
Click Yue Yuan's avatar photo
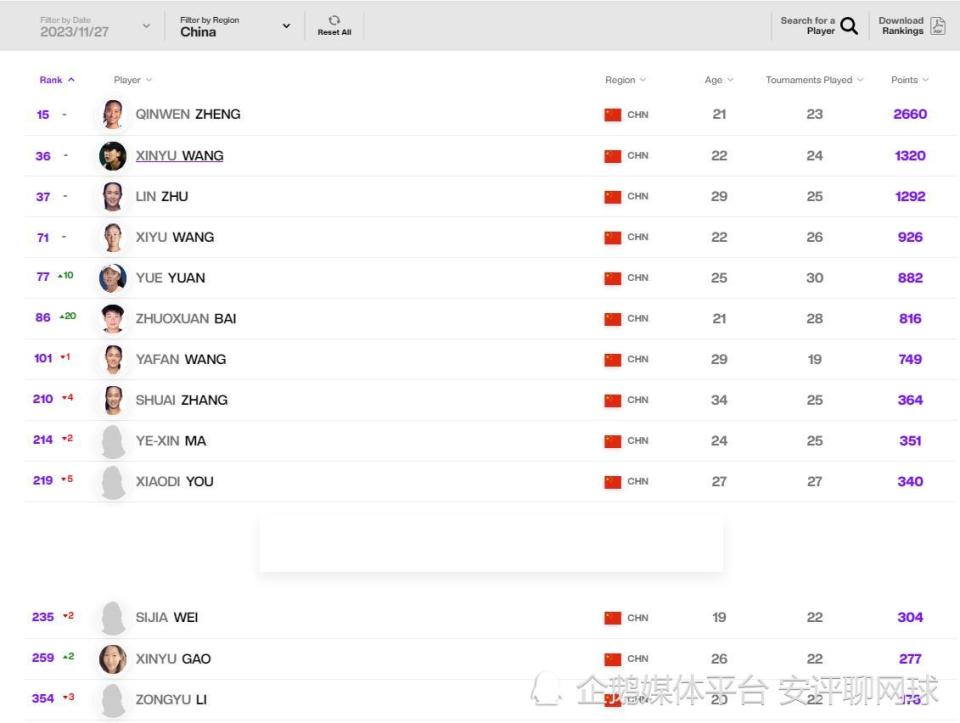coord(113,278)
